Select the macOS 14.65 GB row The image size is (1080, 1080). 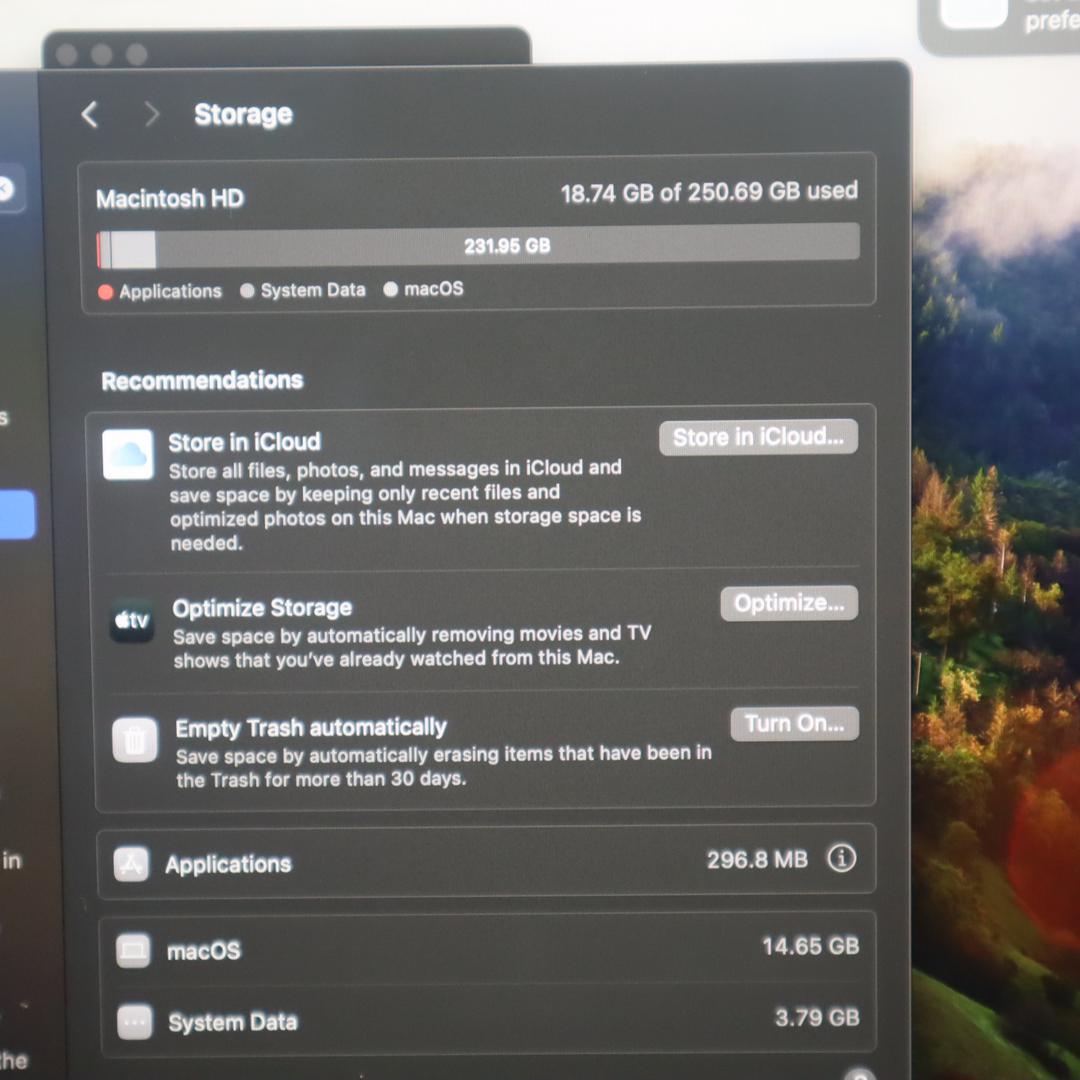pyautogui.click(x=488, y=948)
